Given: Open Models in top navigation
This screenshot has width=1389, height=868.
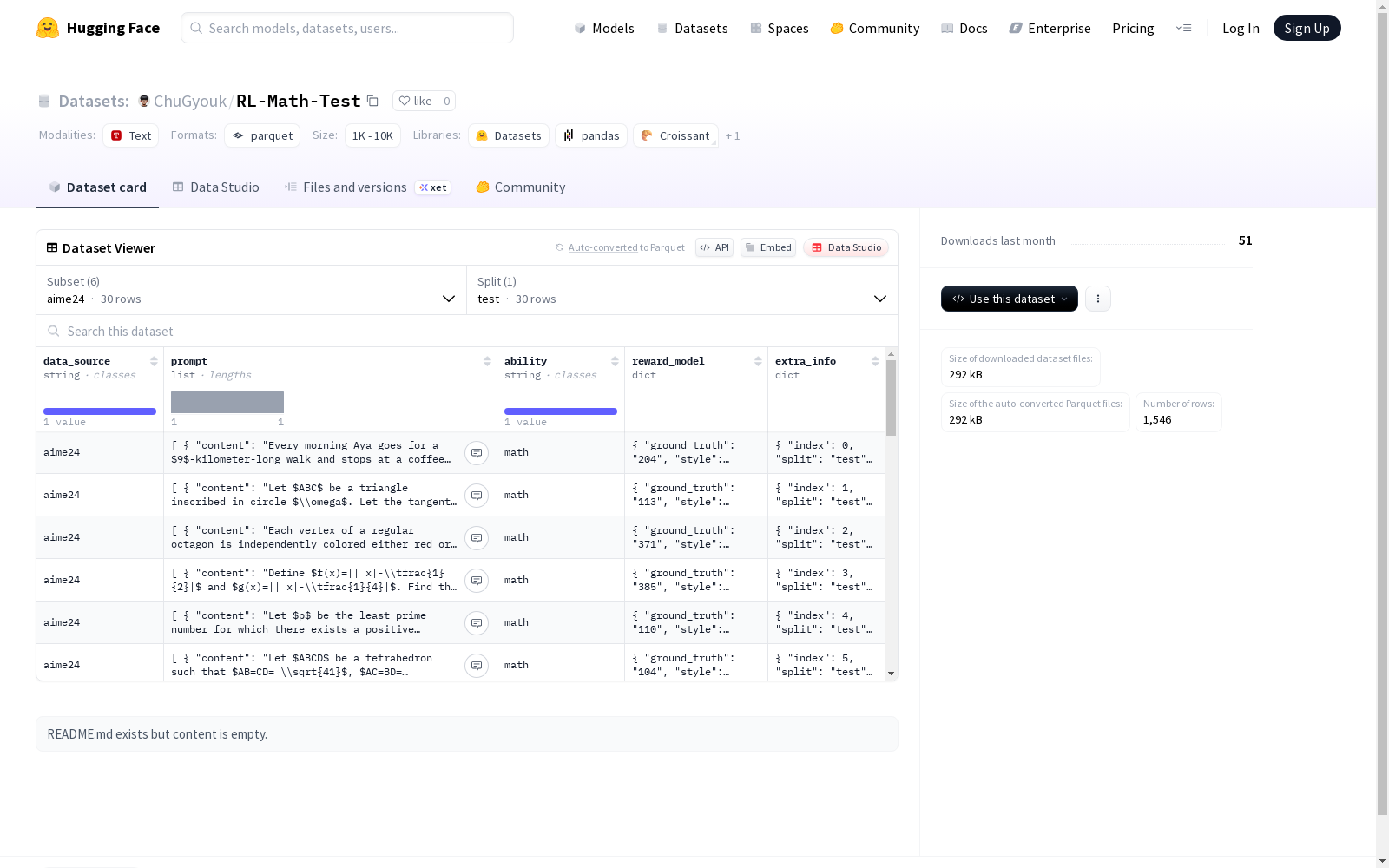Looking at the screenshot, I should tap(604, 28).
